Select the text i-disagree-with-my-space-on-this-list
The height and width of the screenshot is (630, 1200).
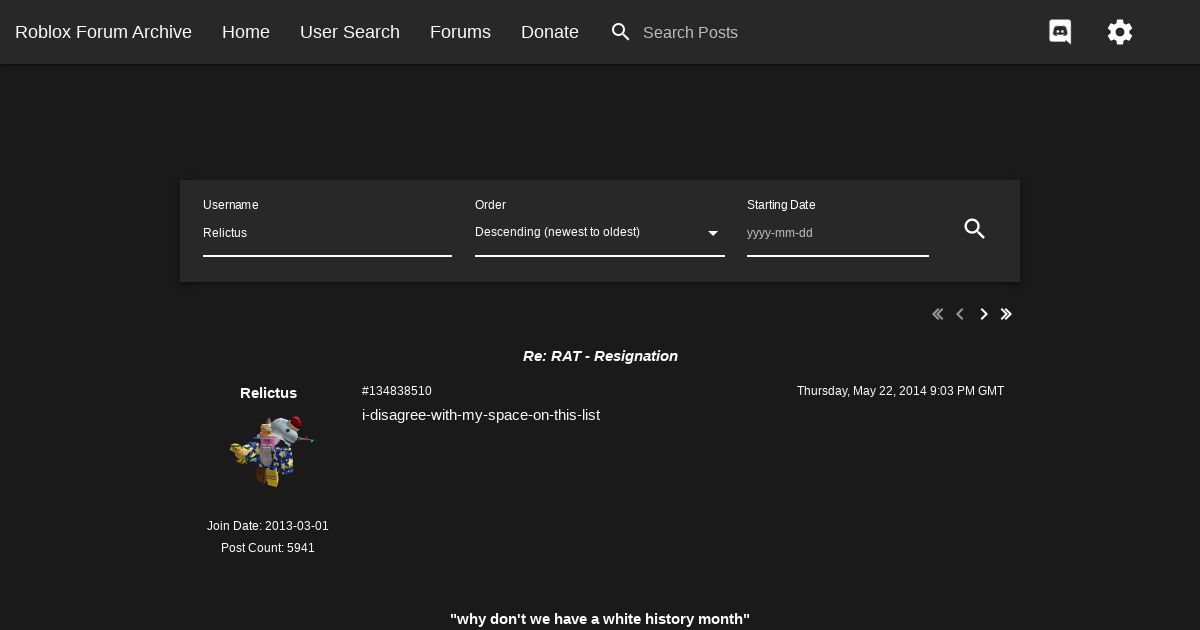pyautogui.click(x=481, y=415)
